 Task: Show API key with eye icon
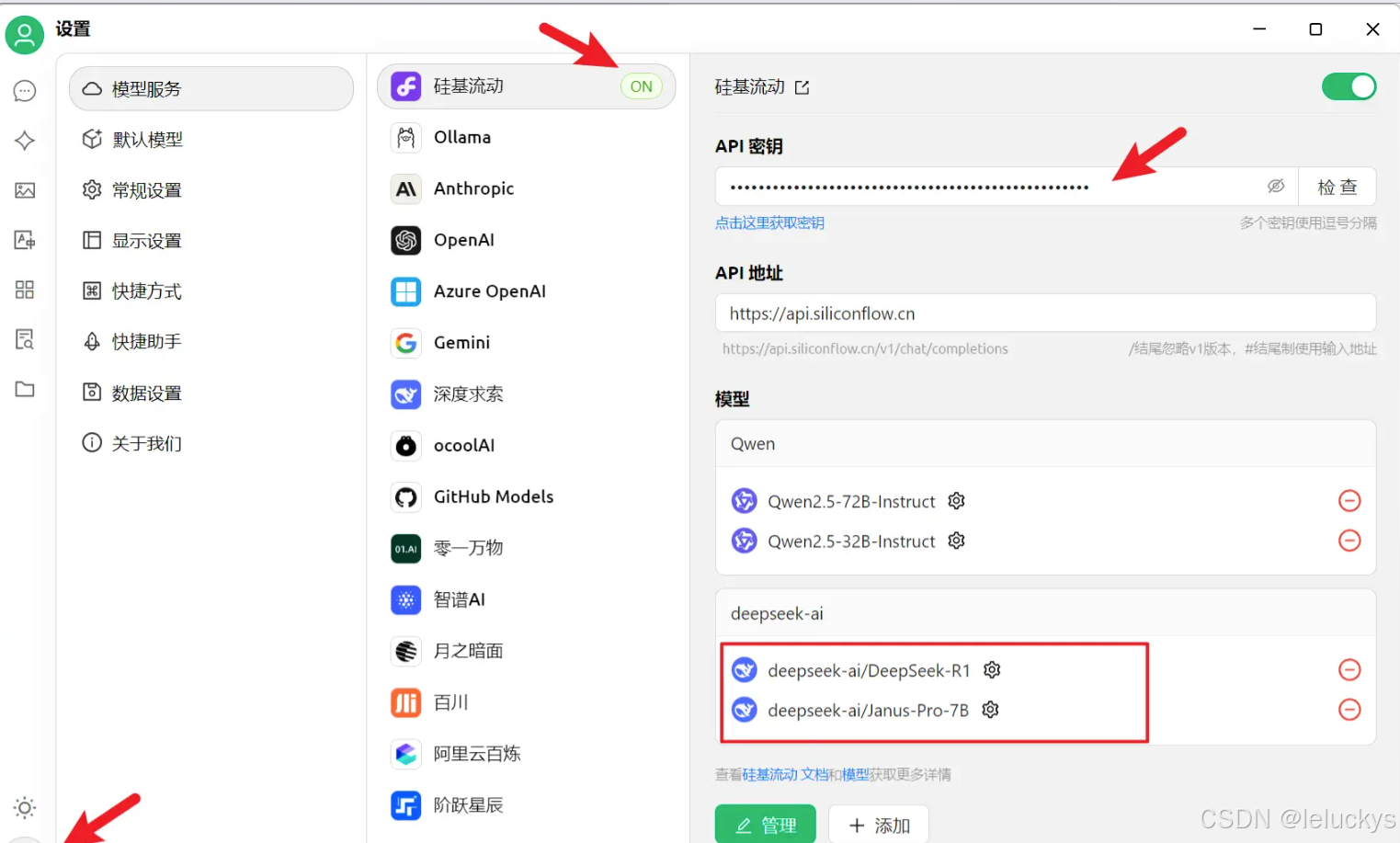point(1276,186)
